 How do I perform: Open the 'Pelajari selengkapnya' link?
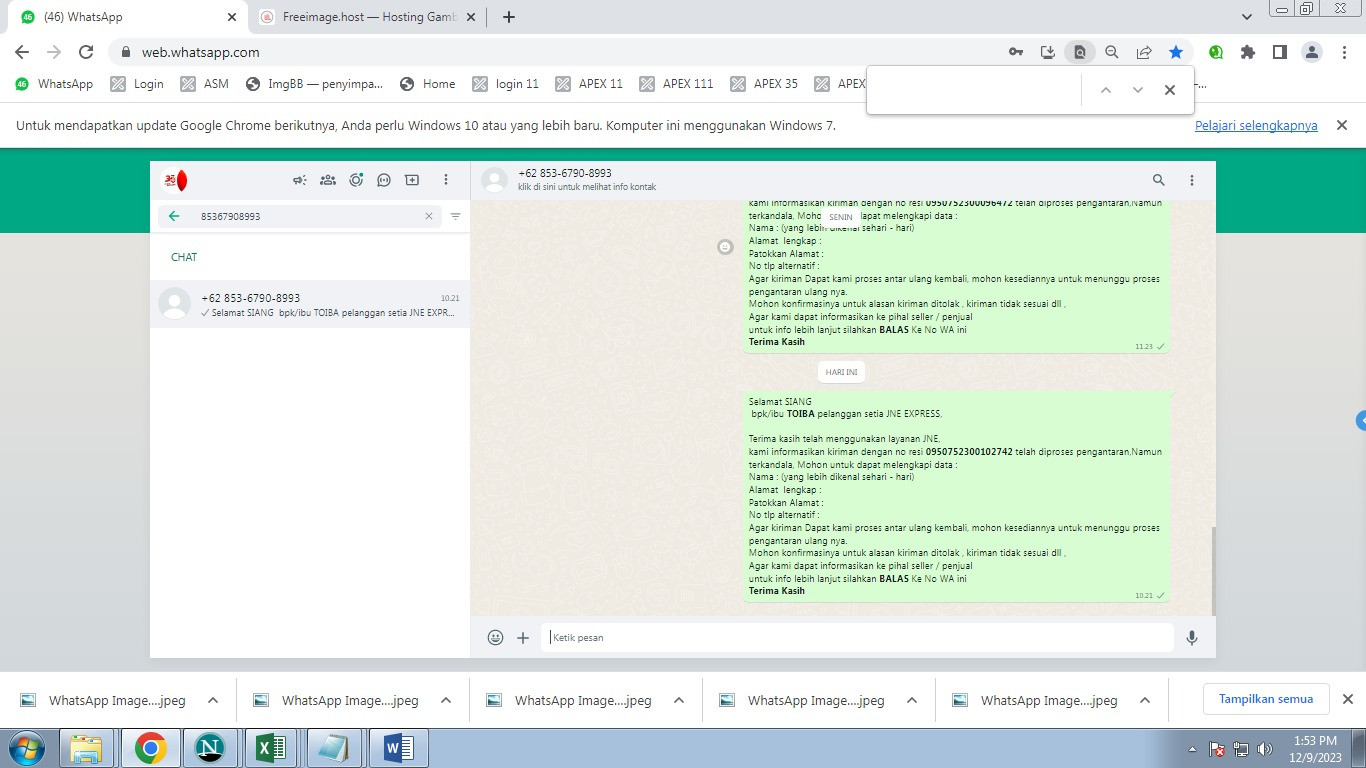(x=1256, y=126)
